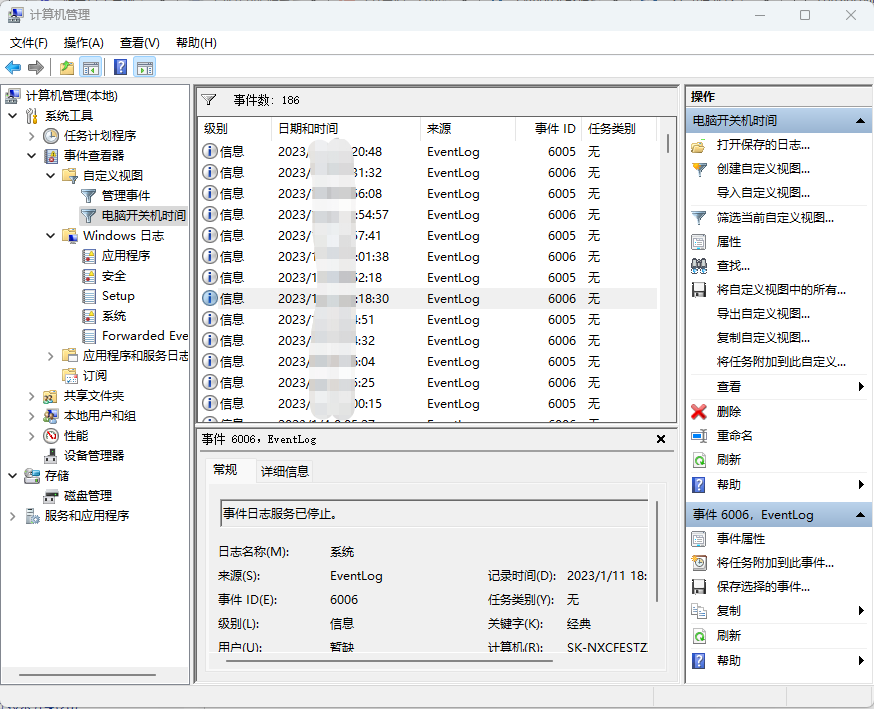Open the 文件(F) menu
The image size is (874, 709).
29,43
